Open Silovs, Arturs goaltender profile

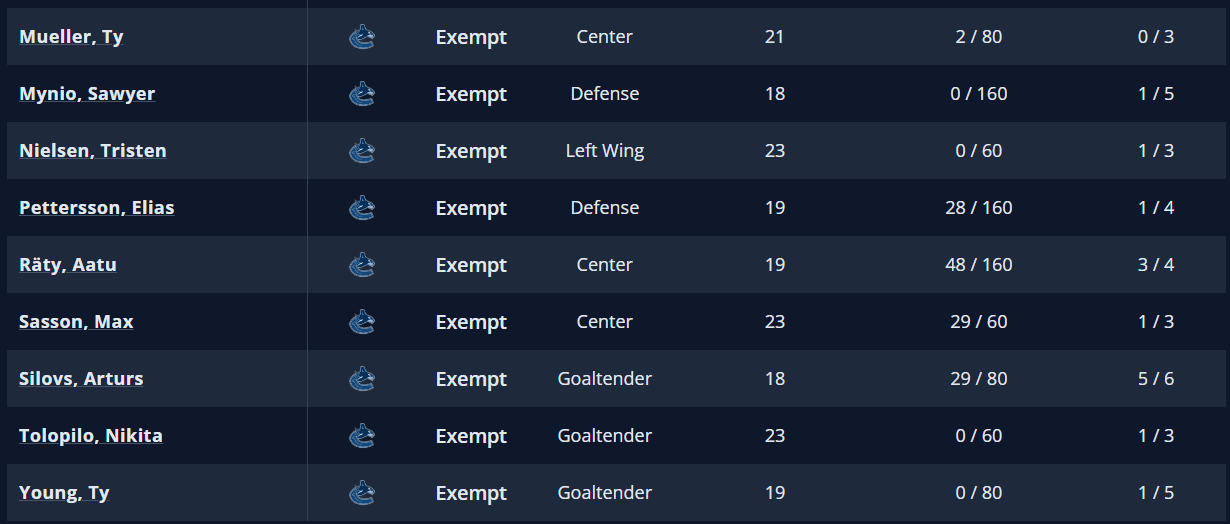click(81, 379)
